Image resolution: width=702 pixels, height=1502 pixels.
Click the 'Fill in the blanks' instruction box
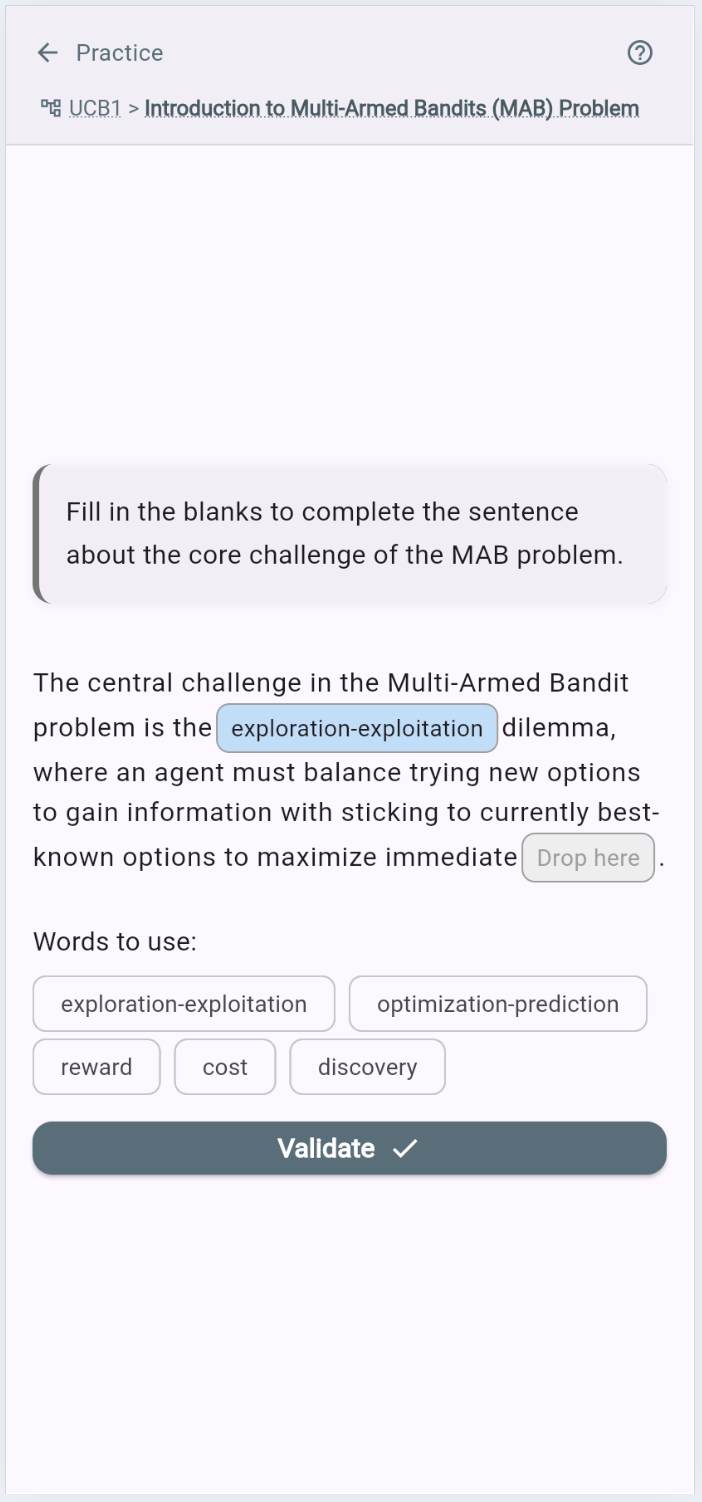350,534
